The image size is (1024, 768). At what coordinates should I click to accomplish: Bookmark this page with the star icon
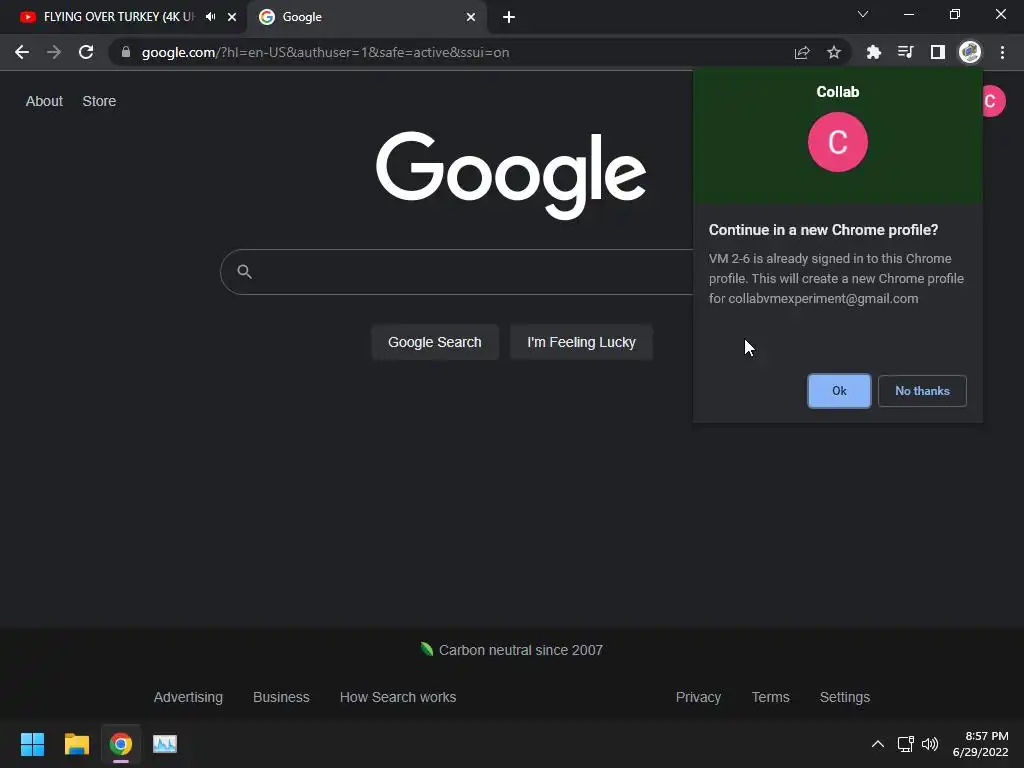[834, 52]
